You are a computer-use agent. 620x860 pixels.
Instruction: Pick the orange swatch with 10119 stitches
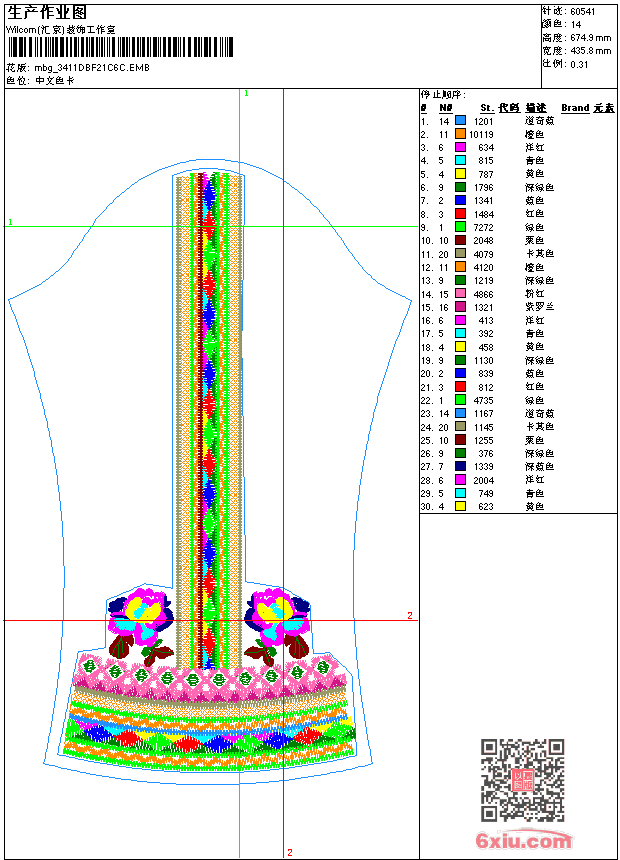point(461,134)
